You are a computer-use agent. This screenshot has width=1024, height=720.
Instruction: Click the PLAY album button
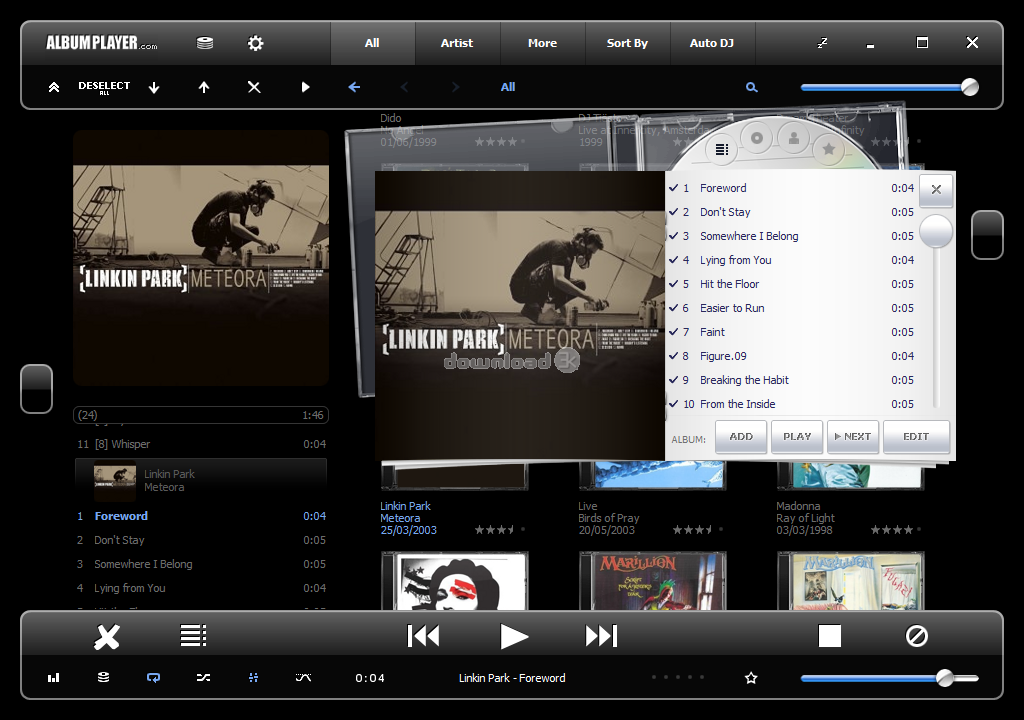coord(797,436)
